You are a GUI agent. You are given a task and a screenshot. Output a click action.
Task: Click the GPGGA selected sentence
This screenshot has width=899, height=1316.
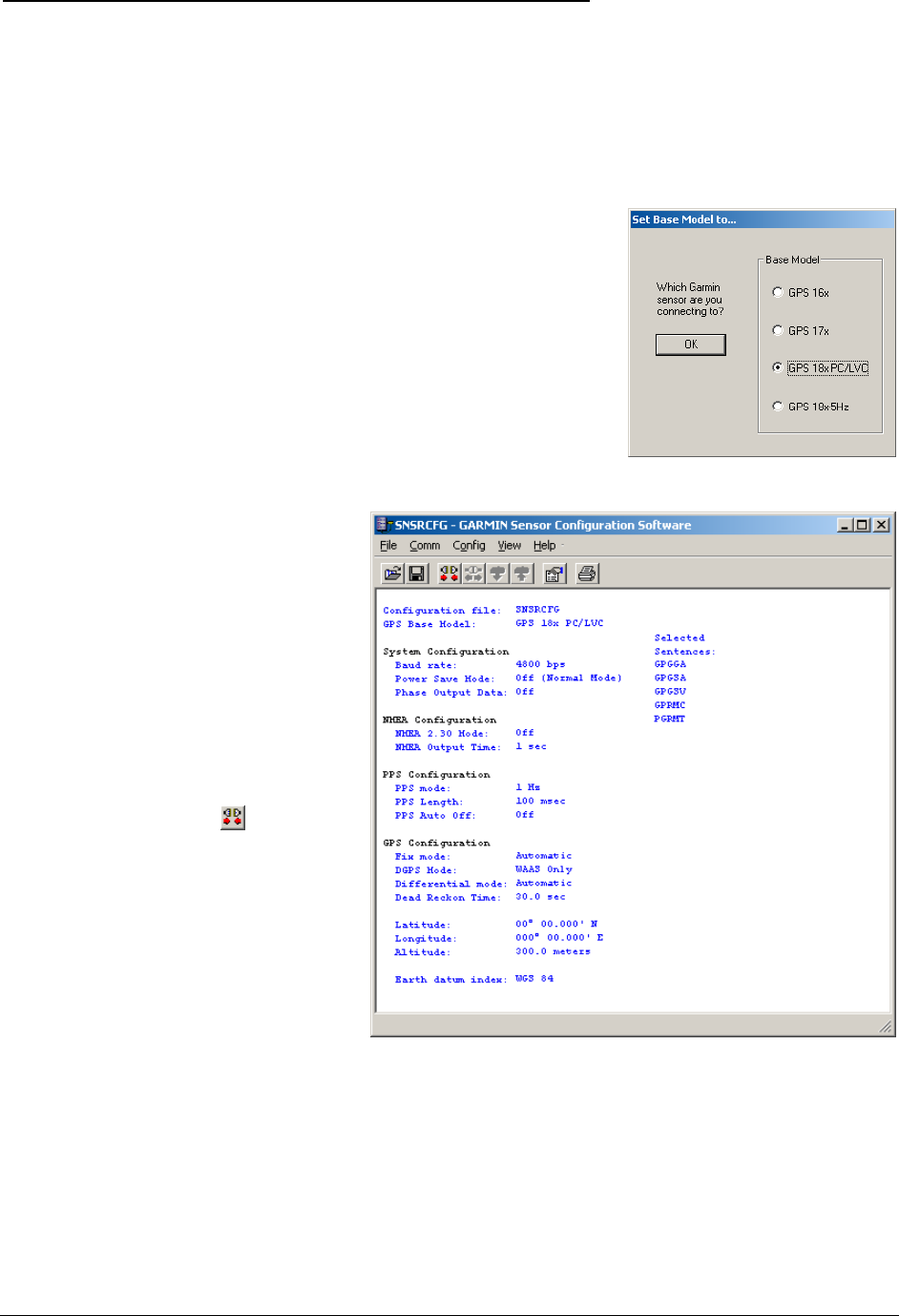[670, 664]
